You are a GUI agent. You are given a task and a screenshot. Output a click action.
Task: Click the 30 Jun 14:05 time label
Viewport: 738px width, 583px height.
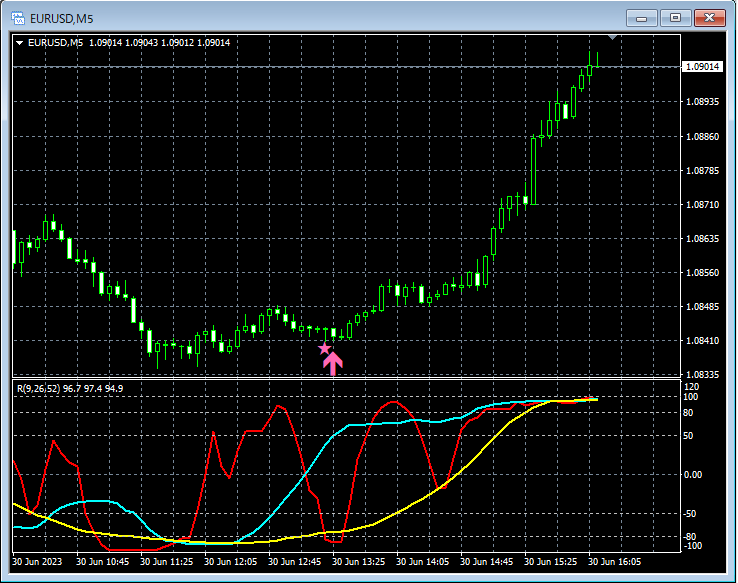(x=422, y=562)
